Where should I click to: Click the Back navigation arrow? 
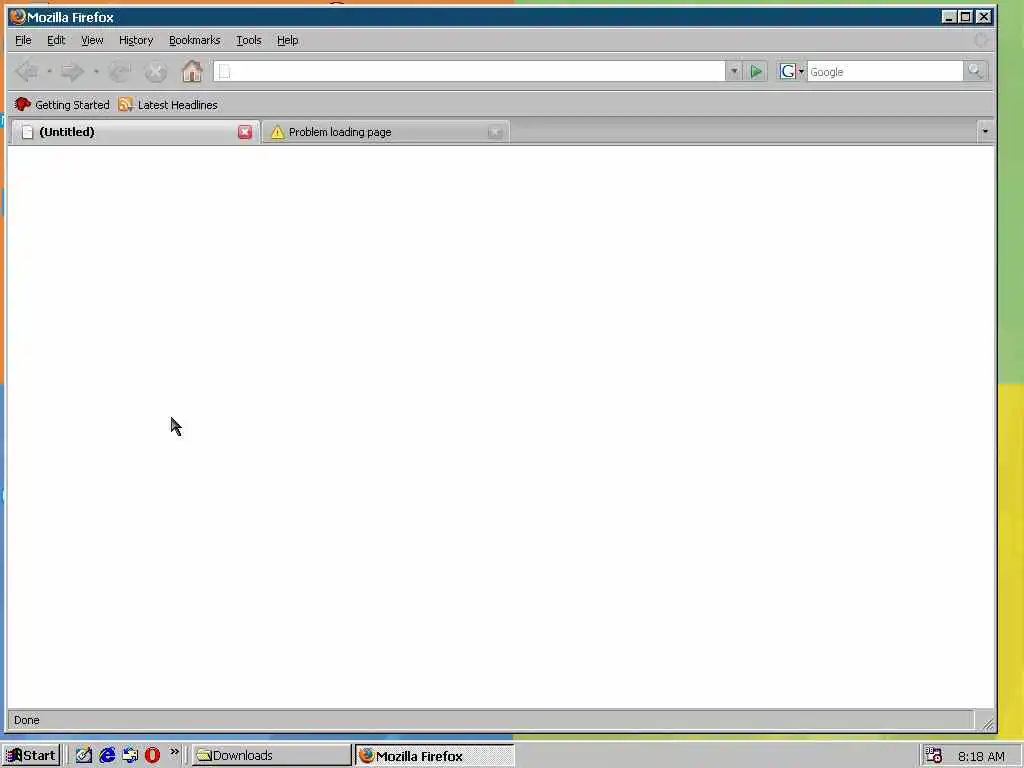point(27,71)
